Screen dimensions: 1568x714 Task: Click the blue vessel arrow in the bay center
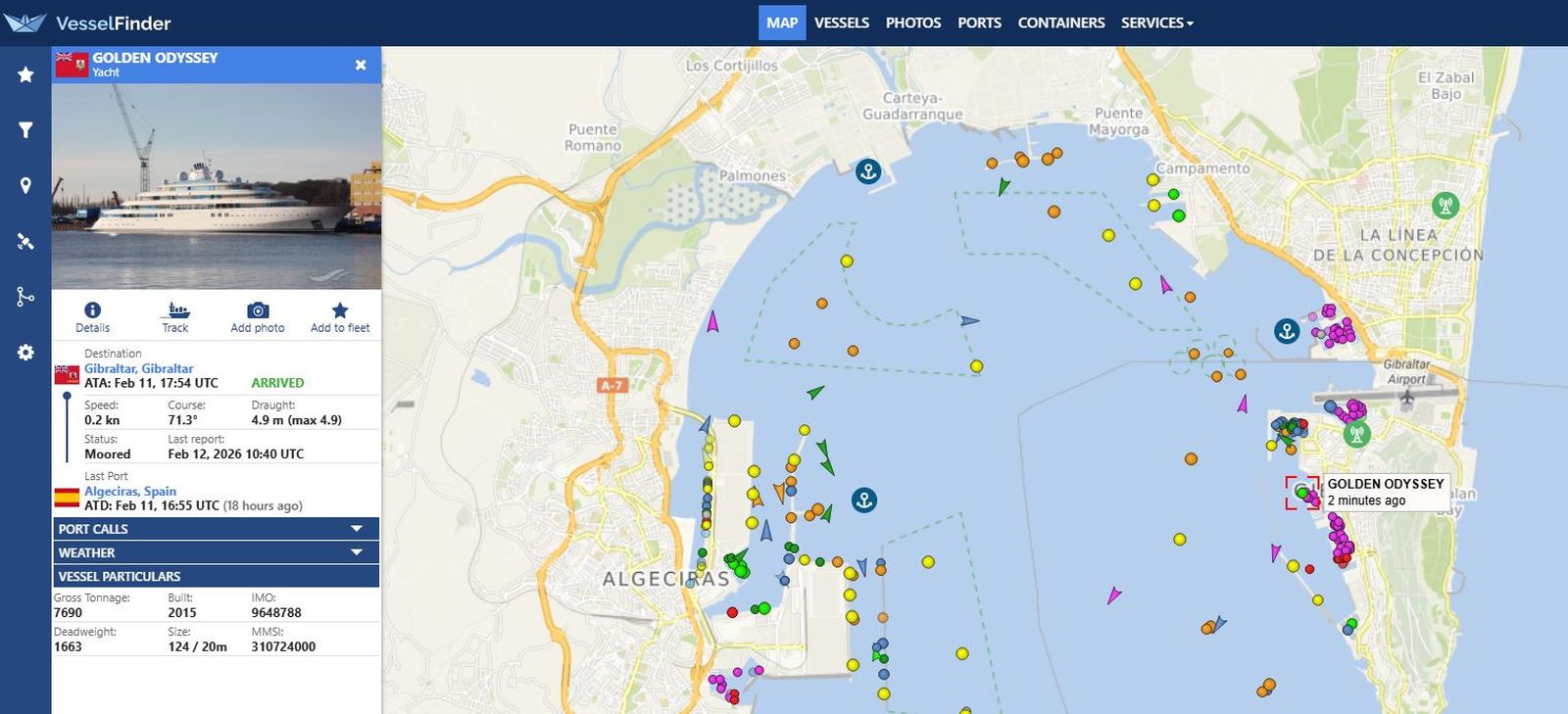(969, 320)
